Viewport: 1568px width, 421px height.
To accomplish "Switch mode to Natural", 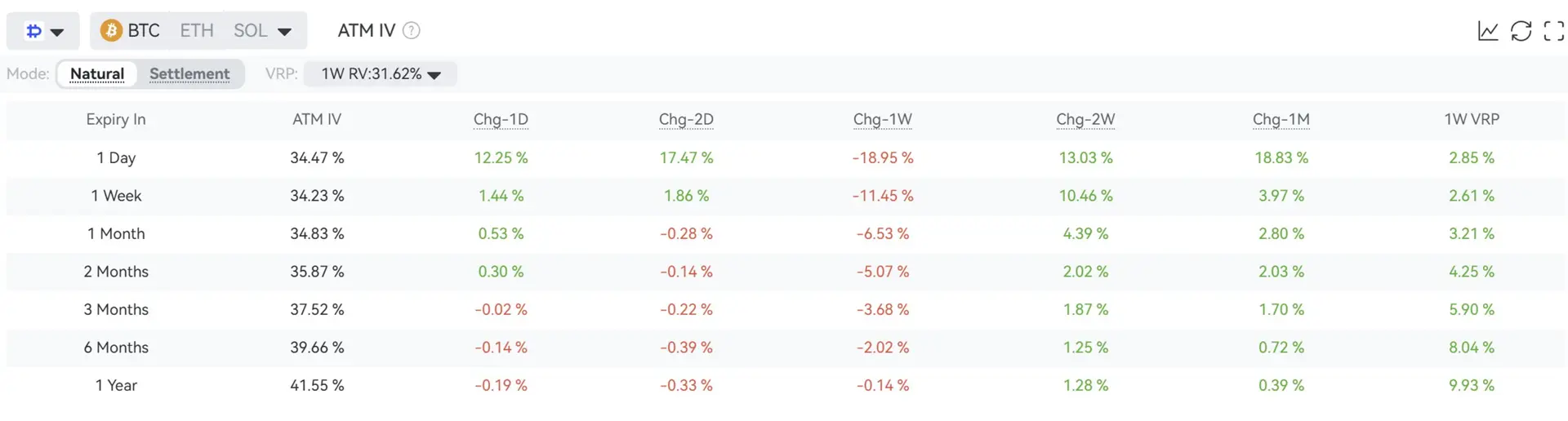I will [97, 74].
